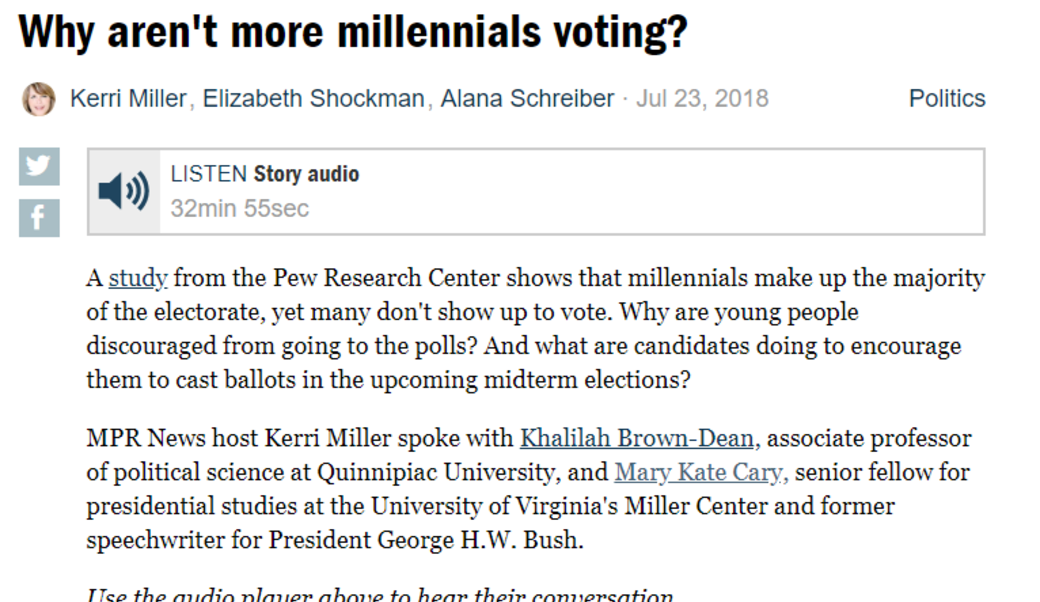Play story audio via speaker icon
Screen dimensions: 1040x602
[124, 191]
